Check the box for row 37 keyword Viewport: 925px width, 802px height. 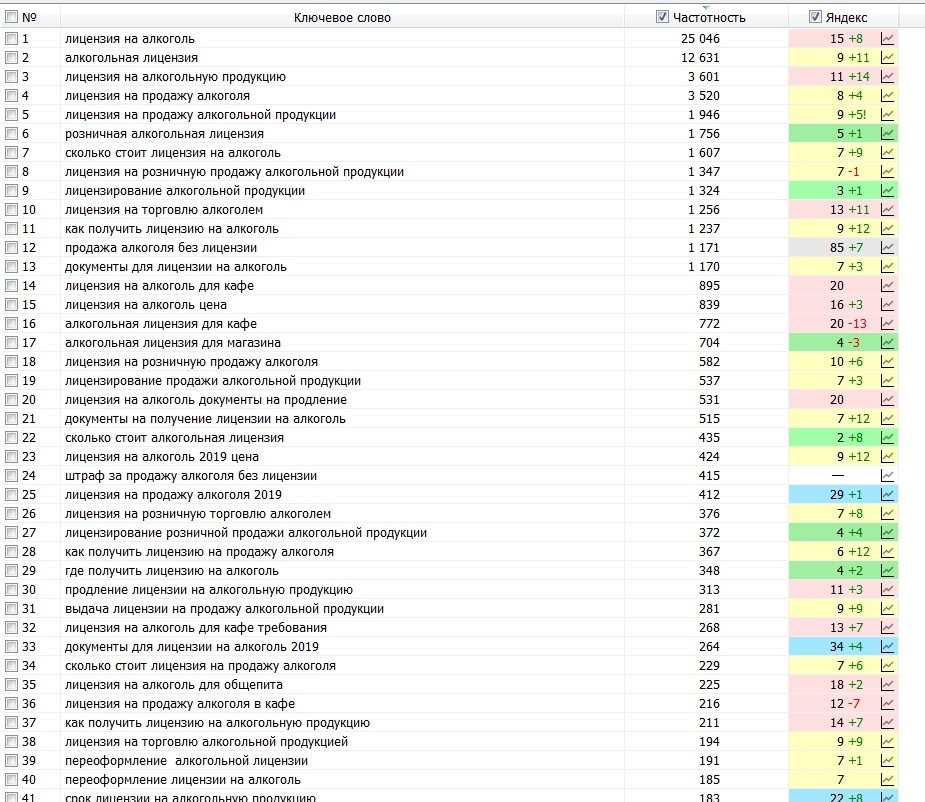pyautogui.click(x=11, y=723)
